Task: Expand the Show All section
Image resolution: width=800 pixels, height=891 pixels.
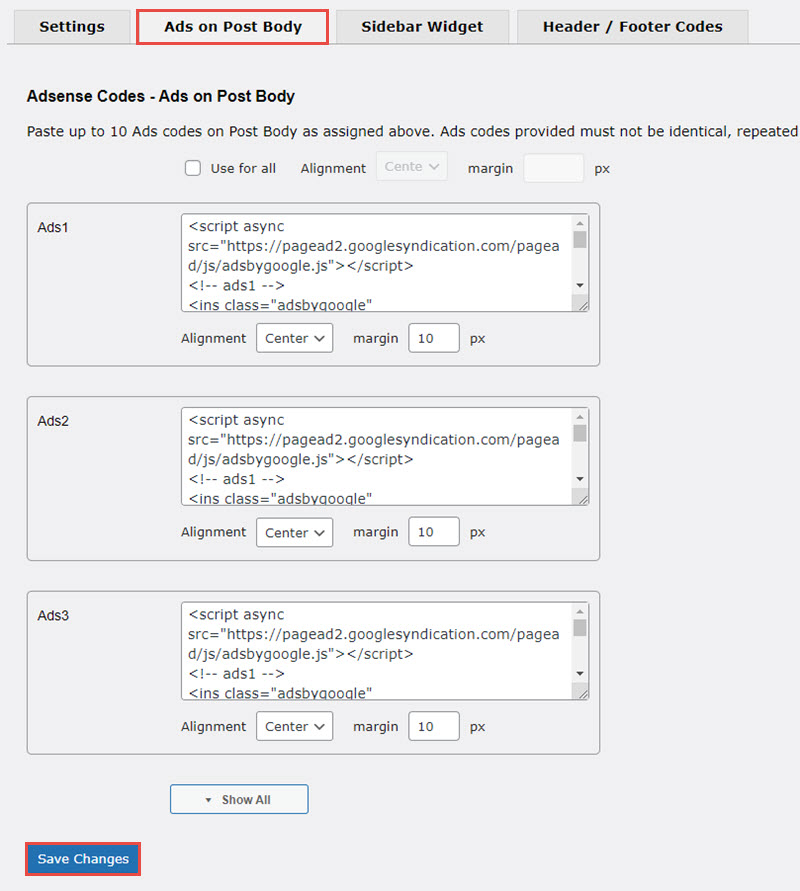Action: (x=239, y=799)
